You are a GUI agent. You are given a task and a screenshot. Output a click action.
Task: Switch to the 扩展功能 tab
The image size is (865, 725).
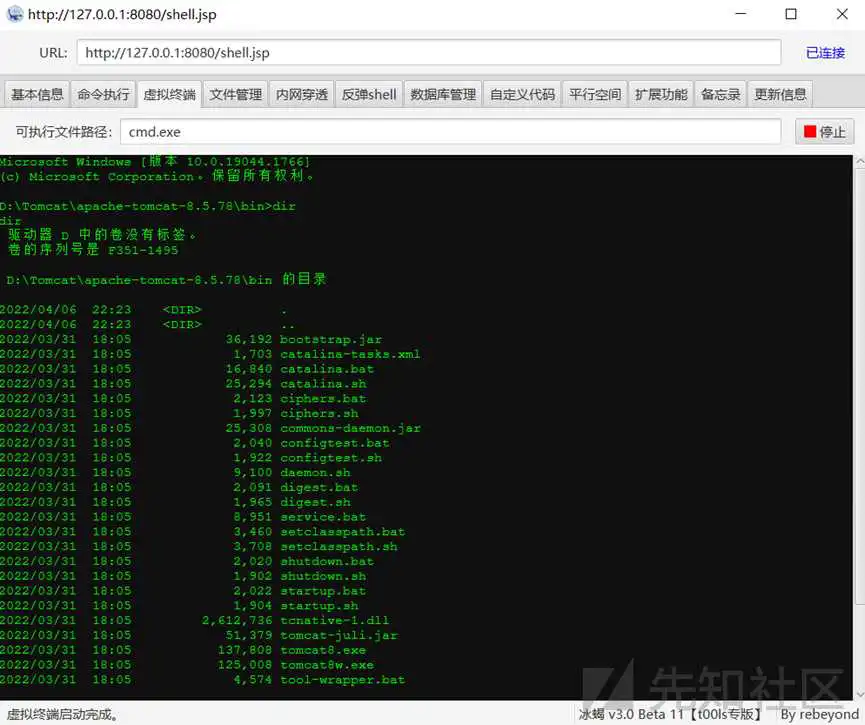[661, 95]
